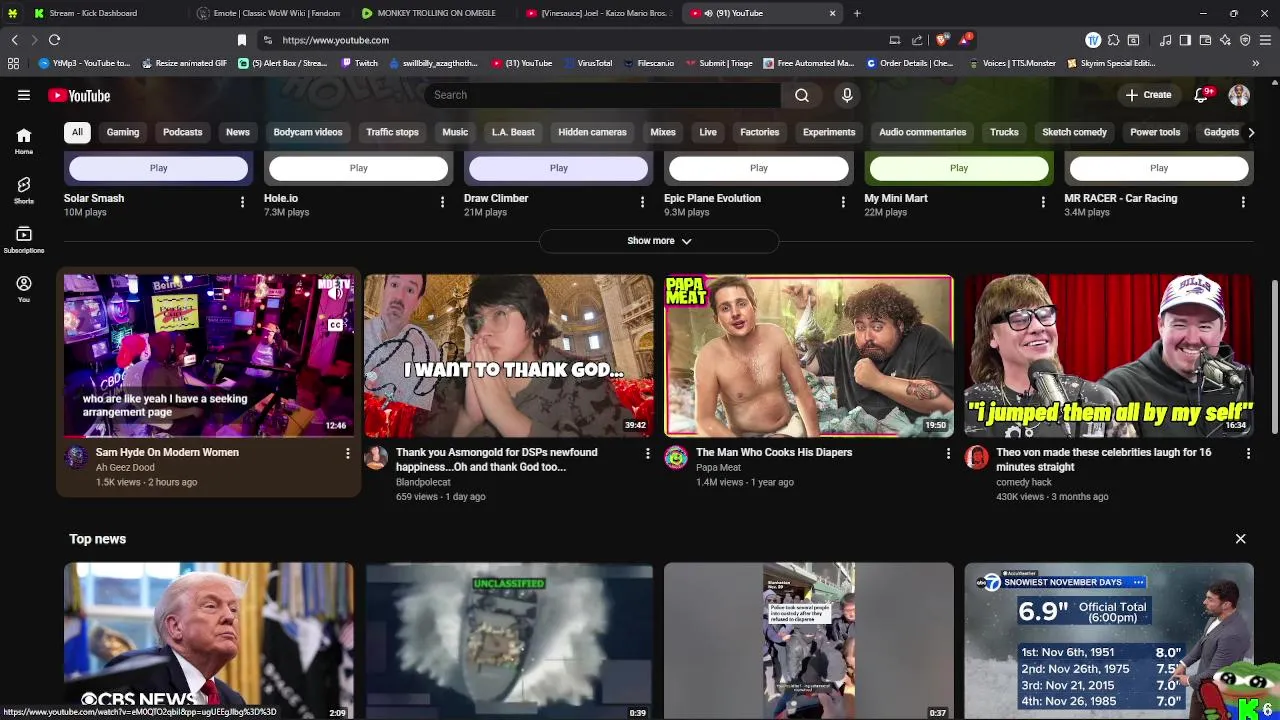This screenshot has width=1280, height=720.
Task: Open the Brave Shields lion icon
Action: pyautogui.click(x=941, y=40)
